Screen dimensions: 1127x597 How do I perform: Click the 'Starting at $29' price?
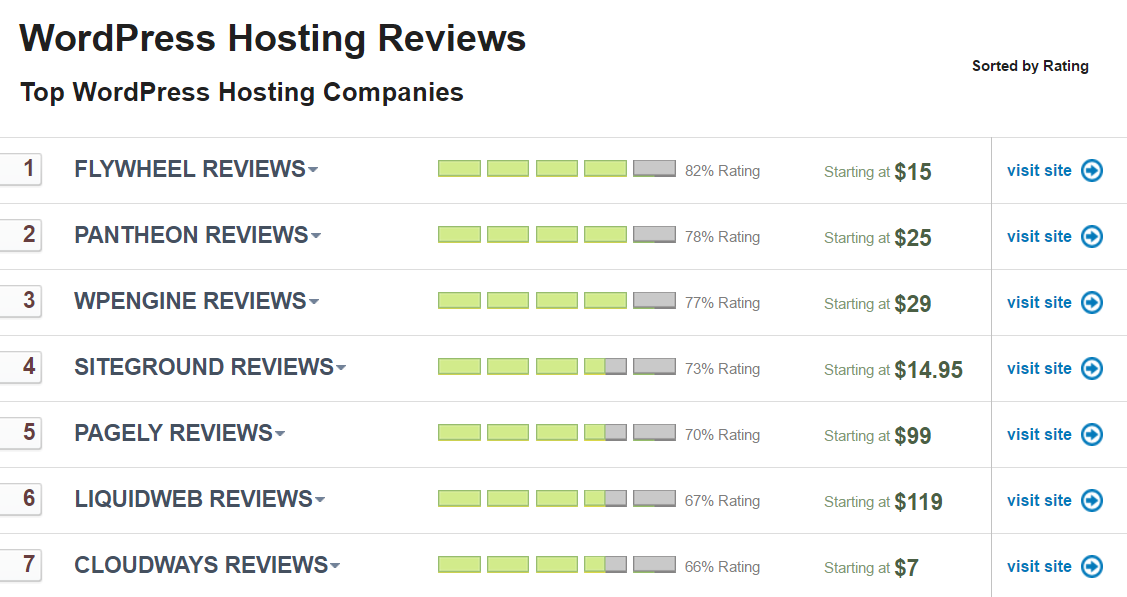(x=878, y=304)
